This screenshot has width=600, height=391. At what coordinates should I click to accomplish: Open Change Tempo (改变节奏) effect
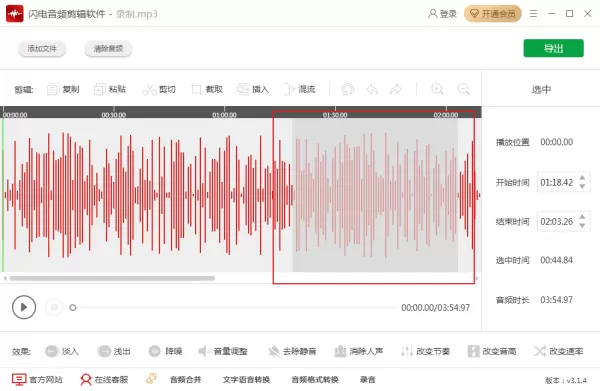pos(426,351)
